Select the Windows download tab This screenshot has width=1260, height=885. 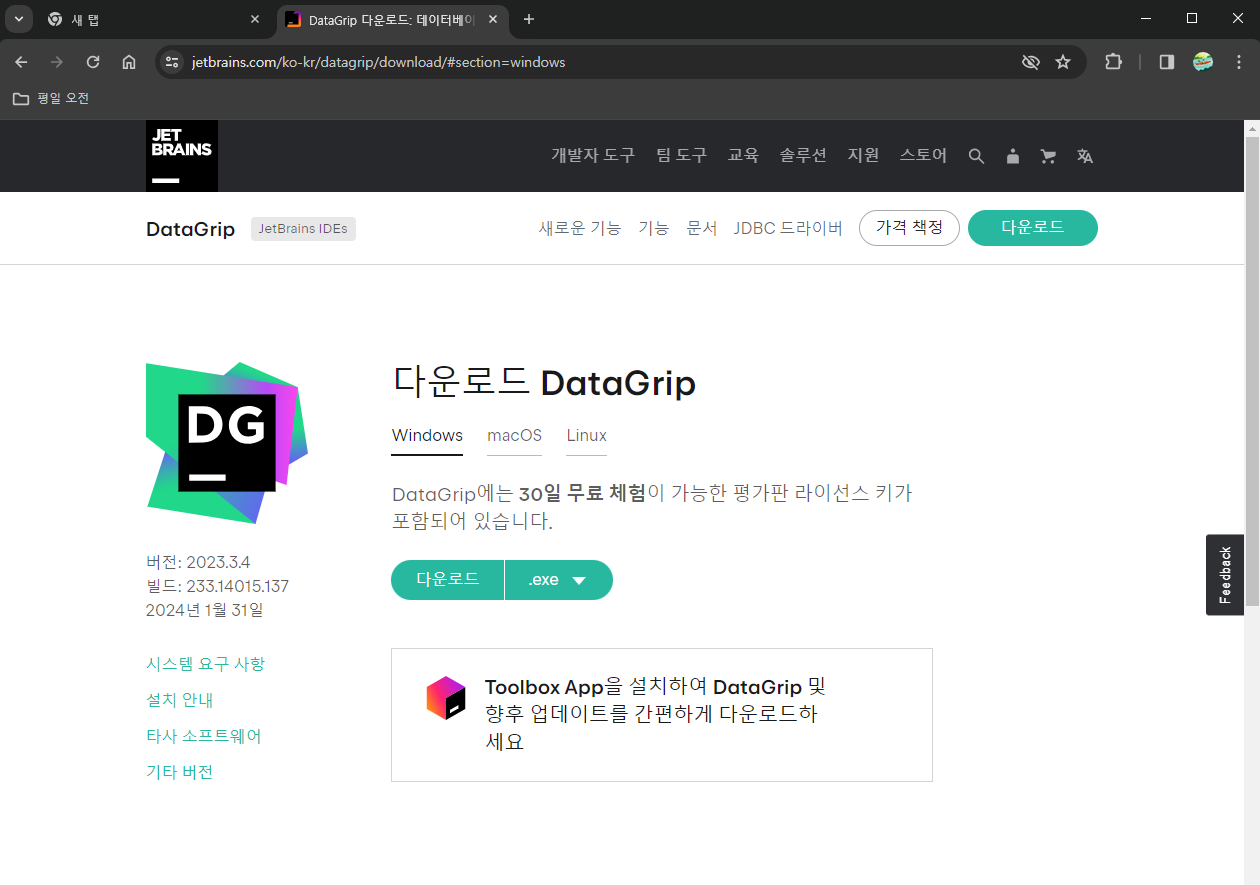(427, 436)
